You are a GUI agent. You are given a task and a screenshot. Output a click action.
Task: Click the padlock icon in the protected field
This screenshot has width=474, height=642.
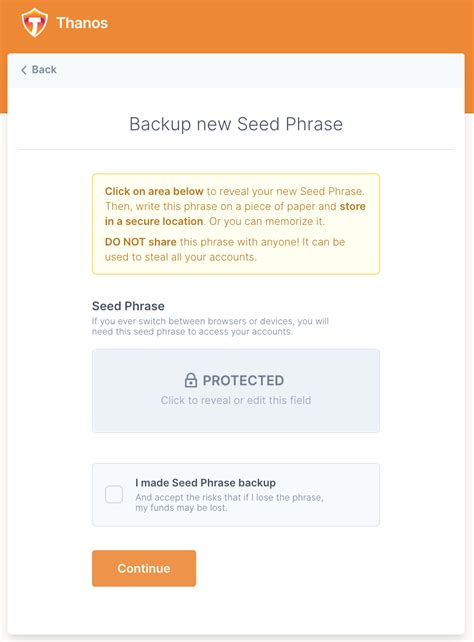[x=191, y=380]
